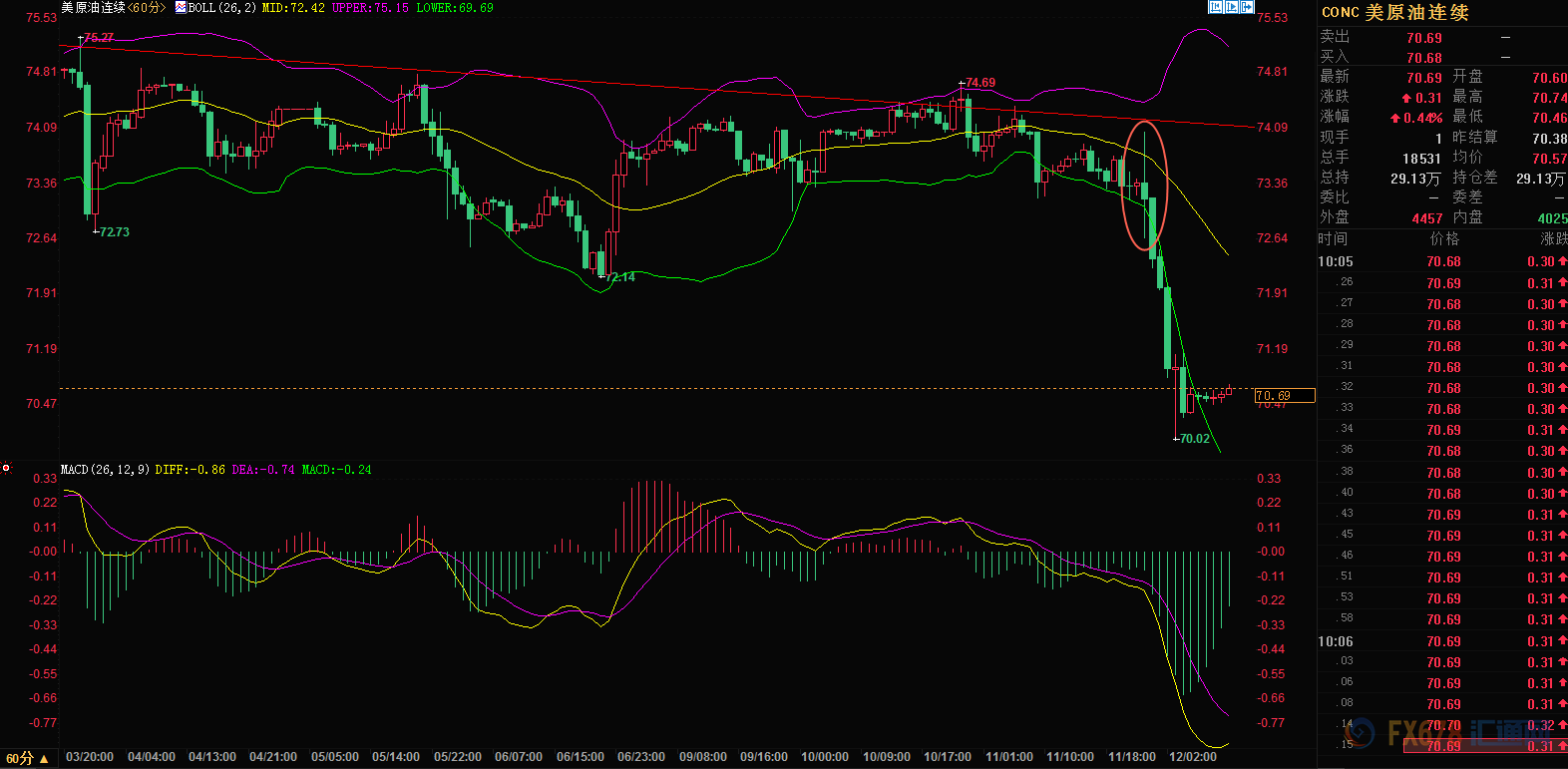
Task: Click the 开盘 value 70.60
Action: coord(1550,78)
